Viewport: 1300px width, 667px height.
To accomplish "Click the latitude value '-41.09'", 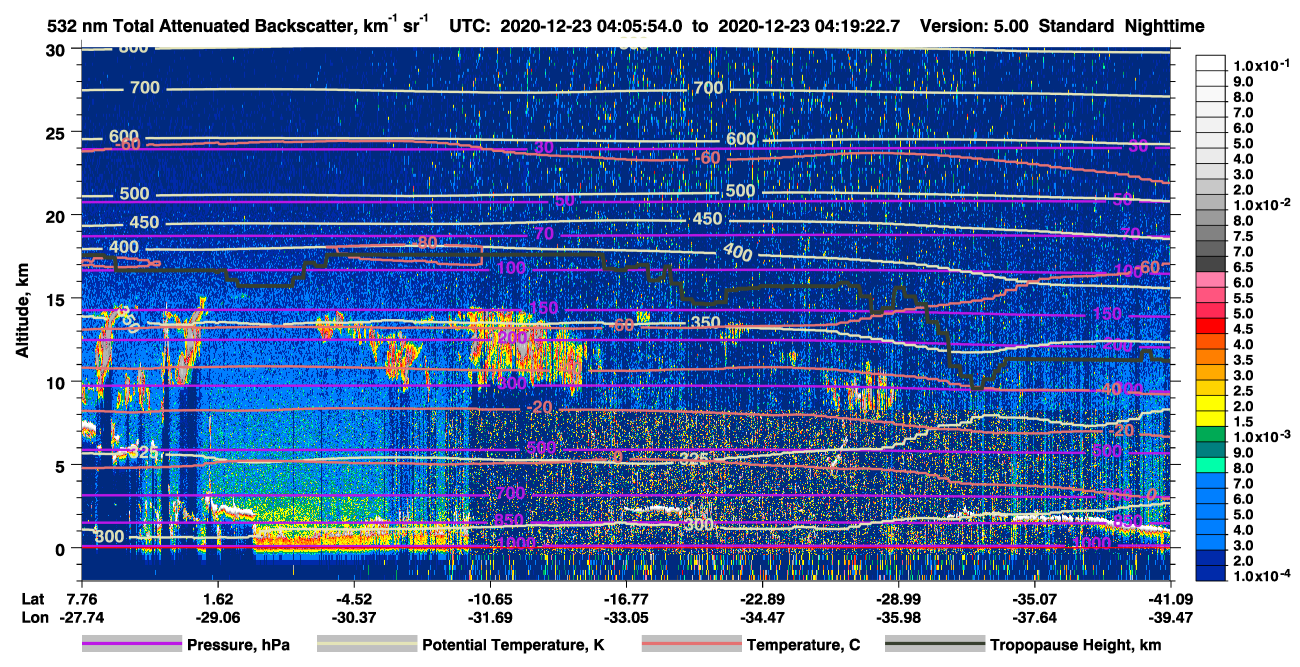I will coord(1169,599).
